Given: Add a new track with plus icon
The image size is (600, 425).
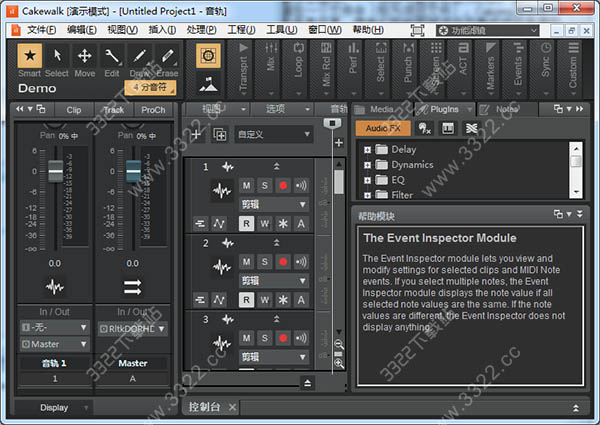Looking at the screenshot, I should (196, 134).
